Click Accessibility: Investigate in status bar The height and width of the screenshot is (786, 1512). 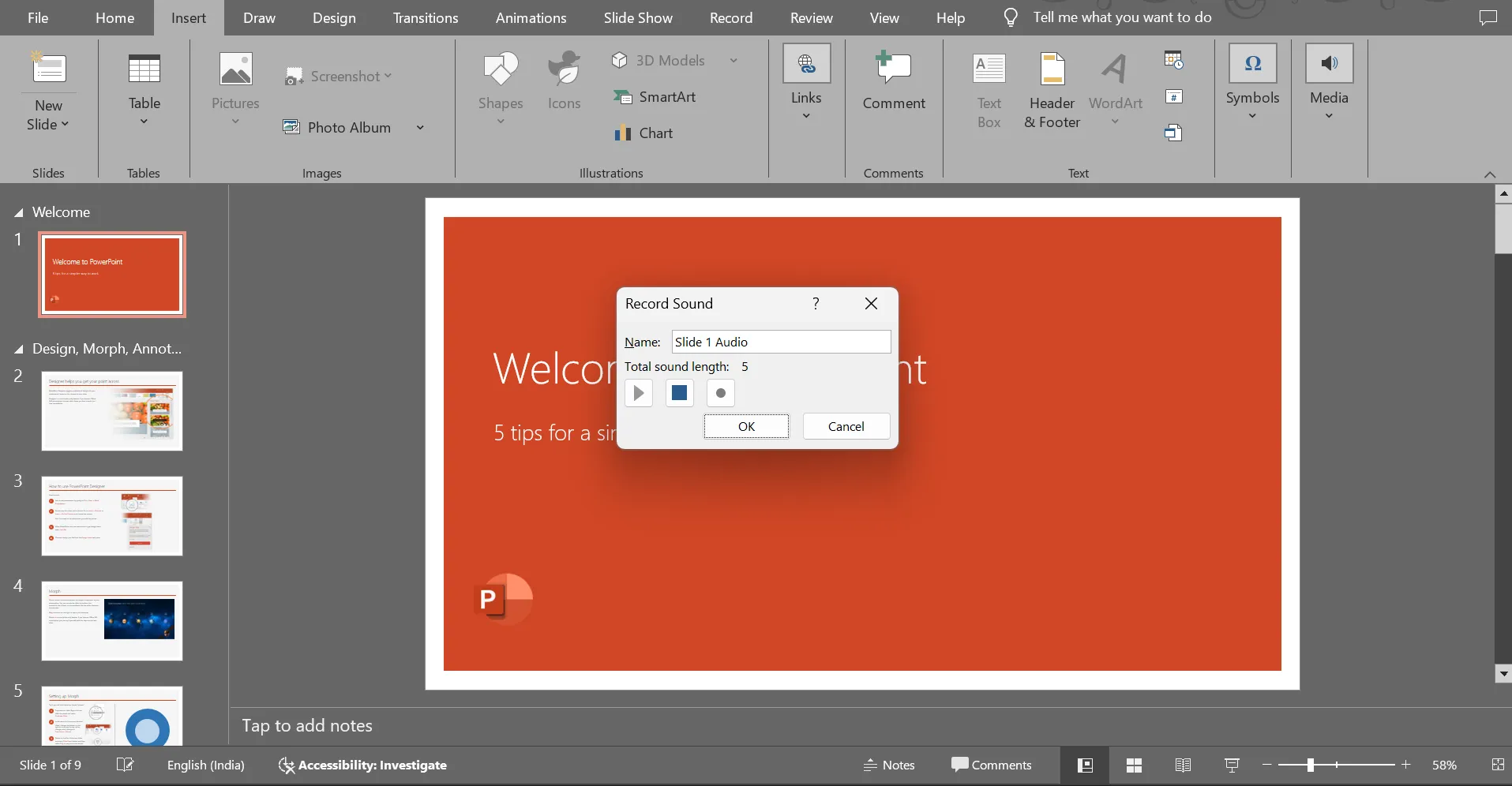(363, 765)
